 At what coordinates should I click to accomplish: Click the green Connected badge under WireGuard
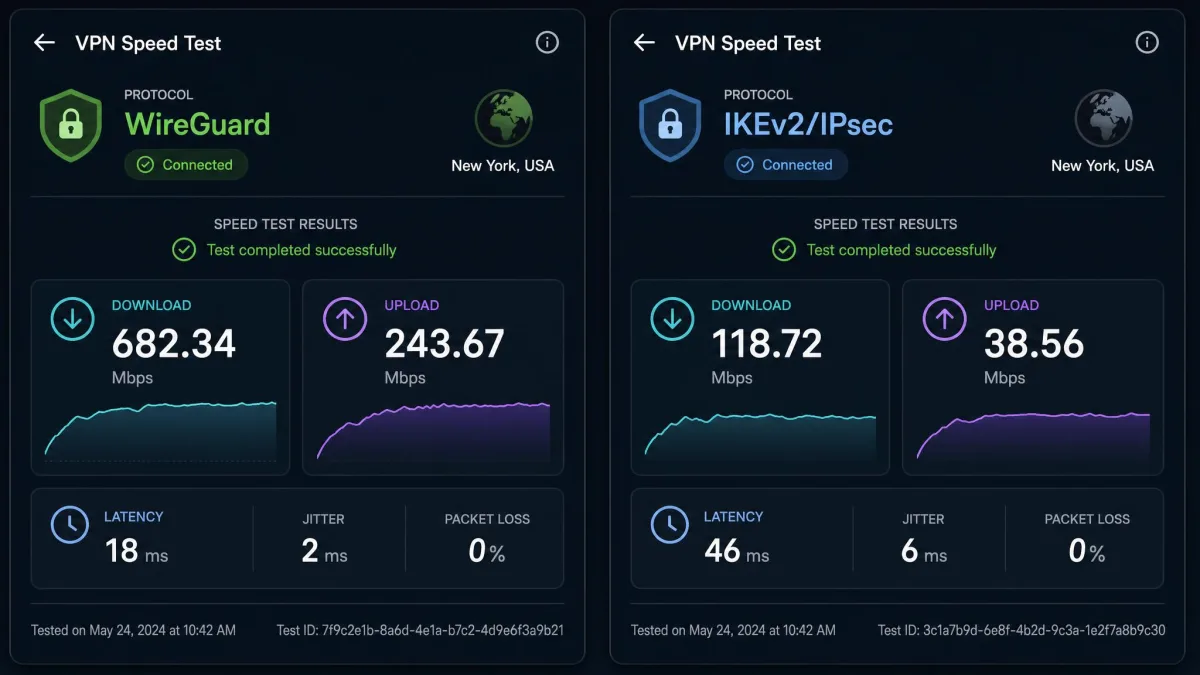click(186, 165)
